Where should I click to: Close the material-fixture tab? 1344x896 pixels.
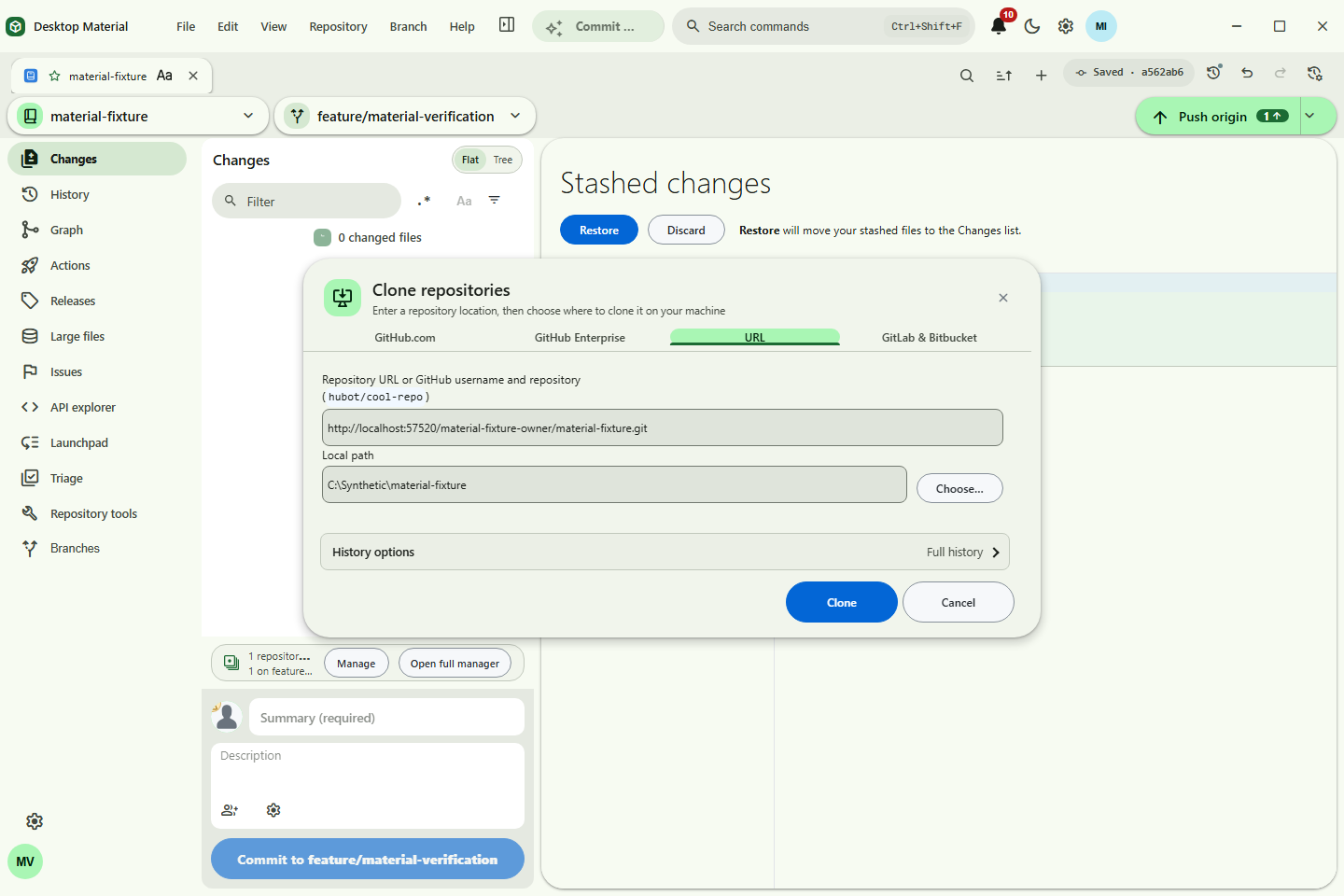[193, 76]
